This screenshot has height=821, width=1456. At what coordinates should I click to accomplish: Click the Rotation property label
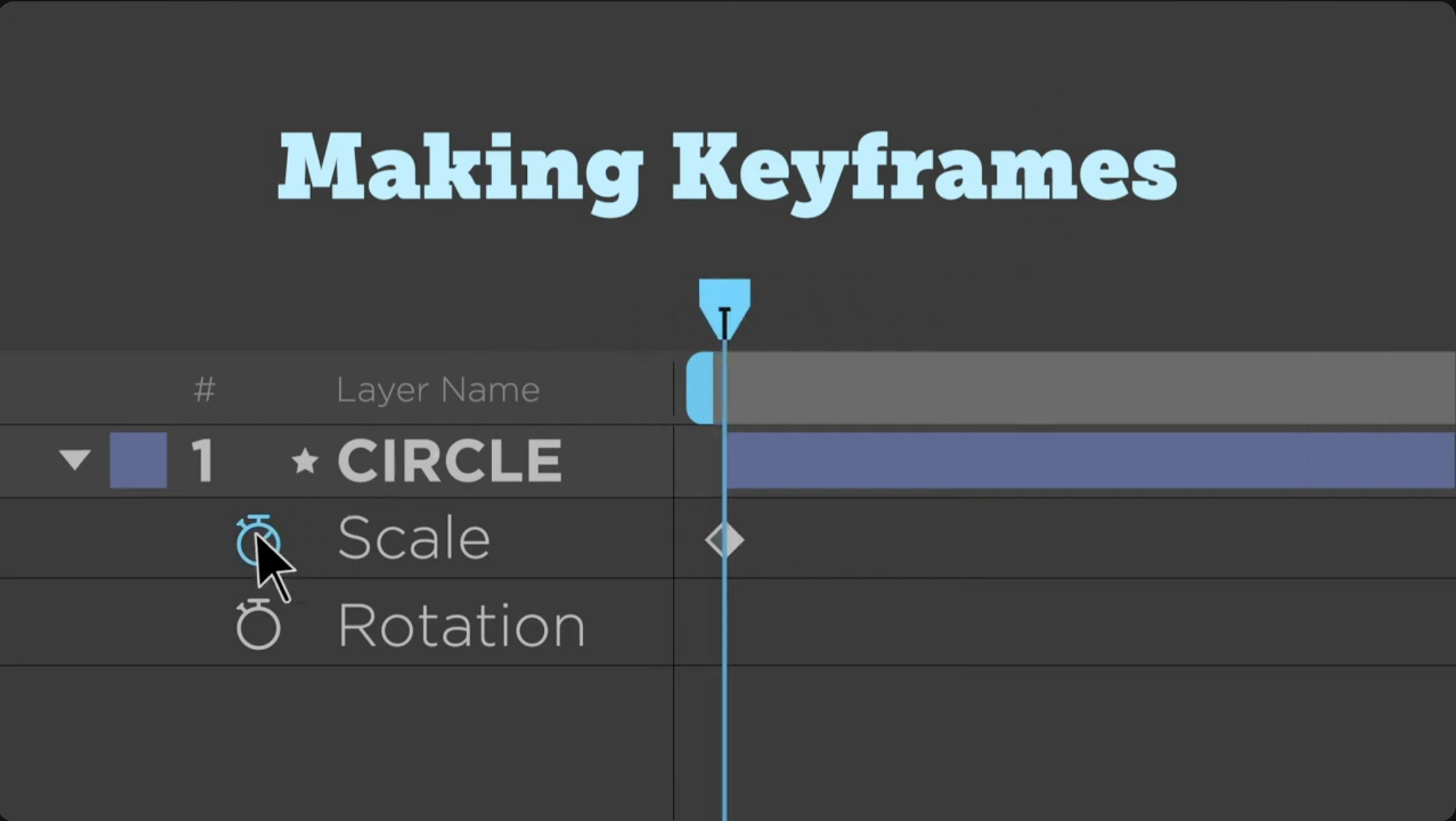point(461,624)
